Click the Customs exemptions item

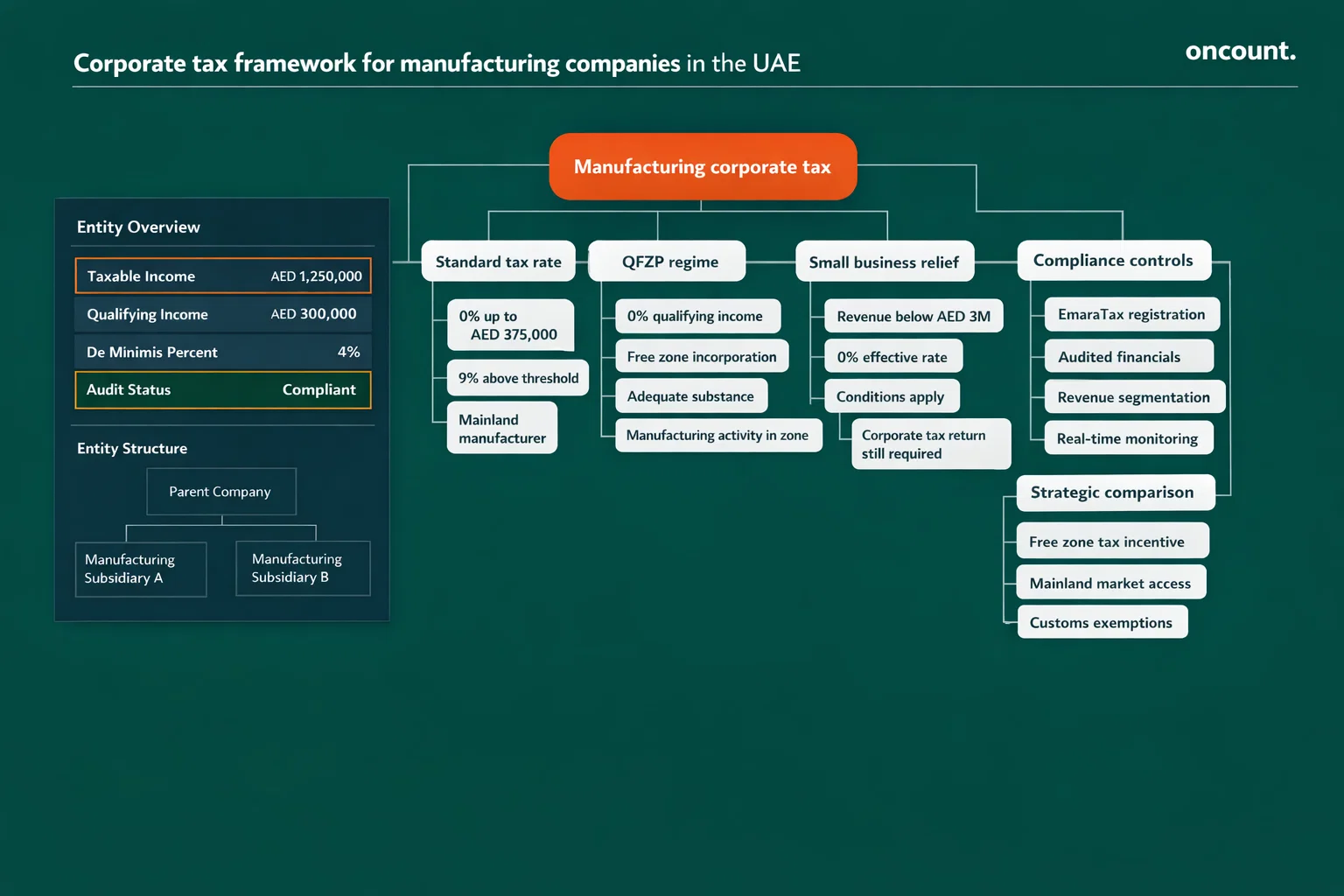1101,622
